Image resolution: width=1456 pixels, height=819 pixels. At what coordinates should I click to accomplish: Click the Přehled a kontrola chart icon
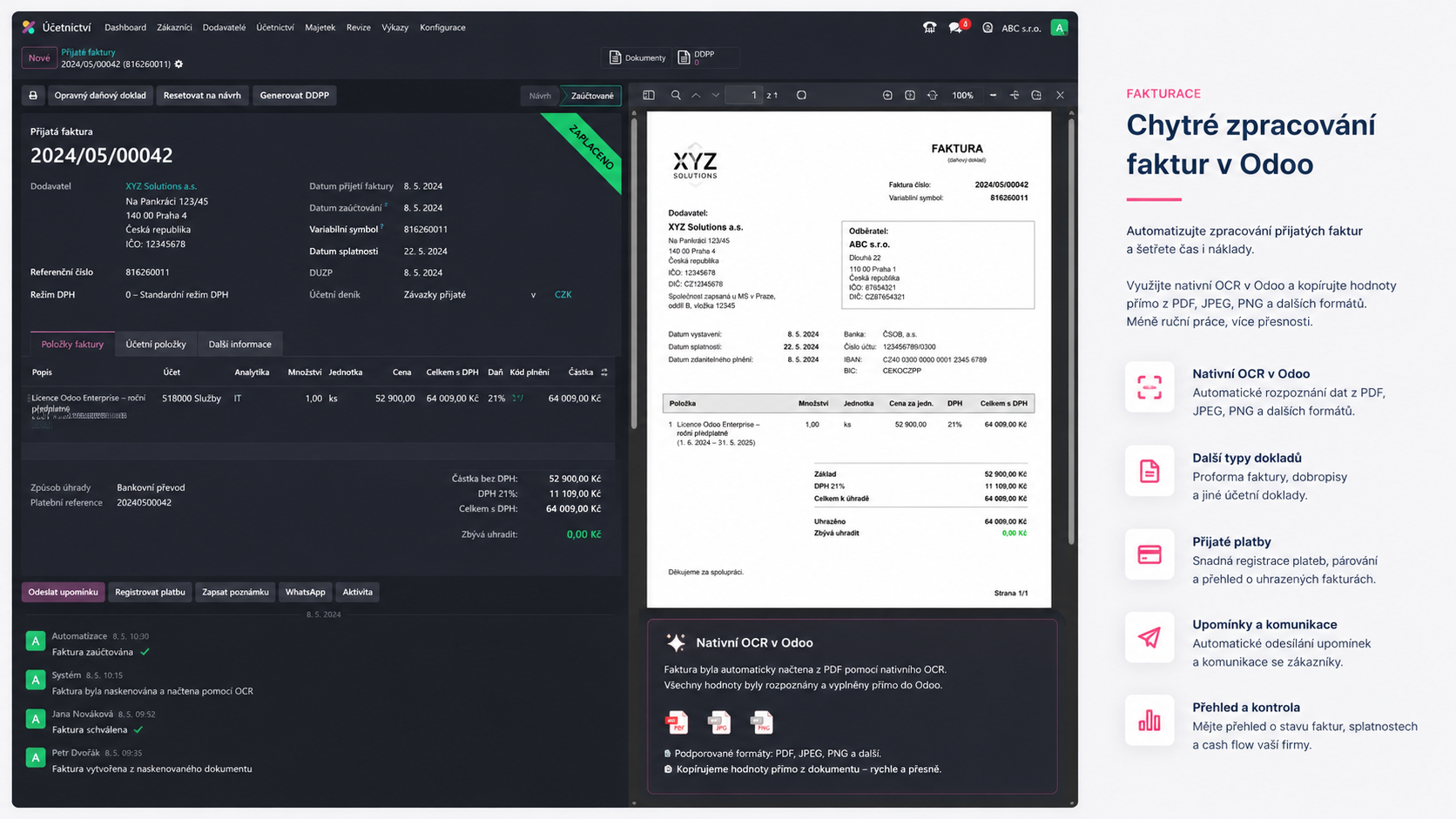[1149, 721]
